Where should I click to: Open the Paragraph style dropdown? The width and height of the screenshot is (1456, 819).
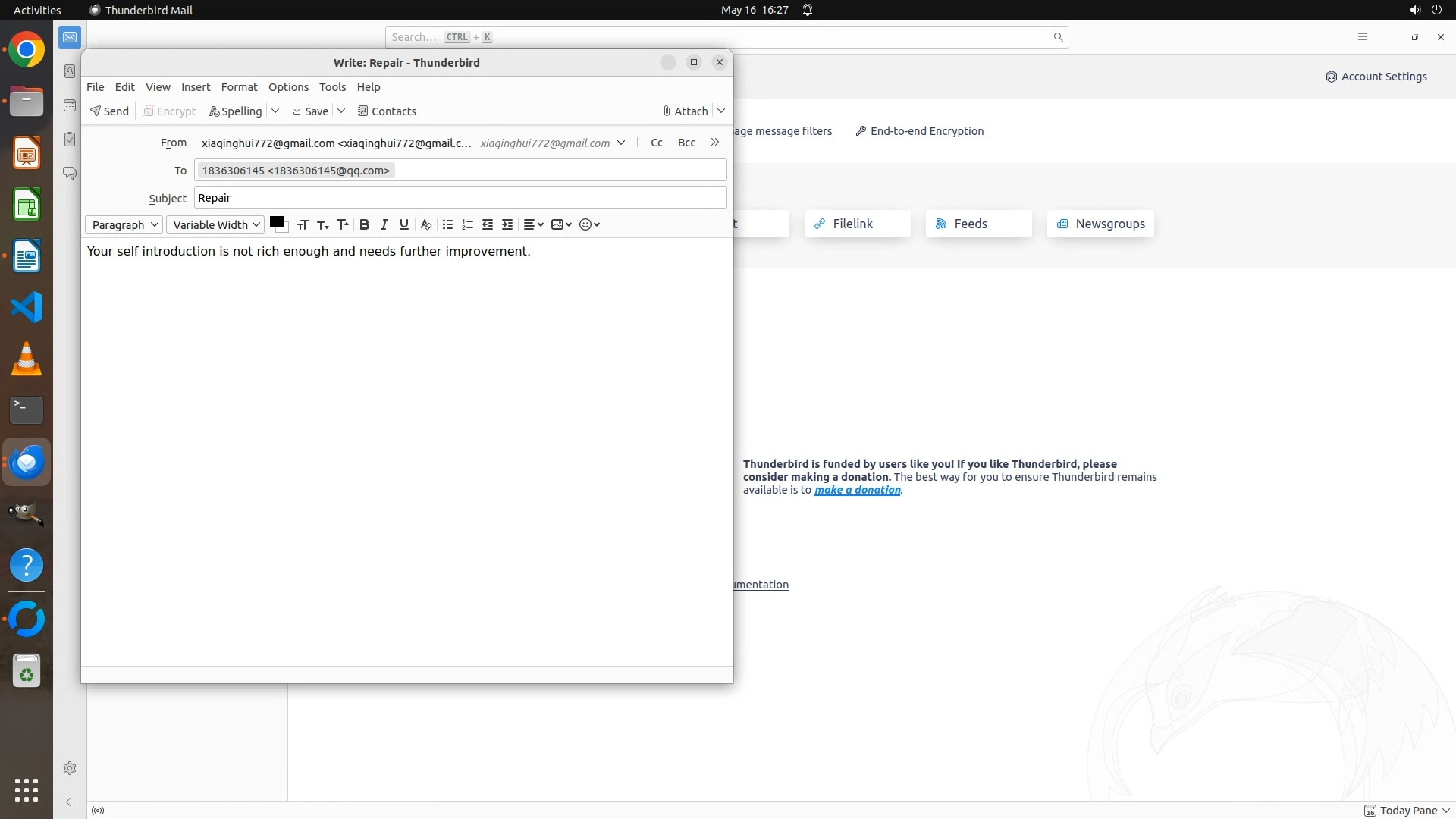click(x=124, y=224)
